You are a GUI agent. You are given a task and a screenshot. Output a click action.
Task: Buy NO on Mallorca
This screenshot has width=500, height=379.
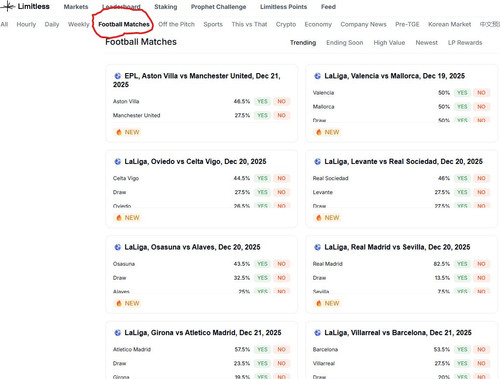[481, 107]
